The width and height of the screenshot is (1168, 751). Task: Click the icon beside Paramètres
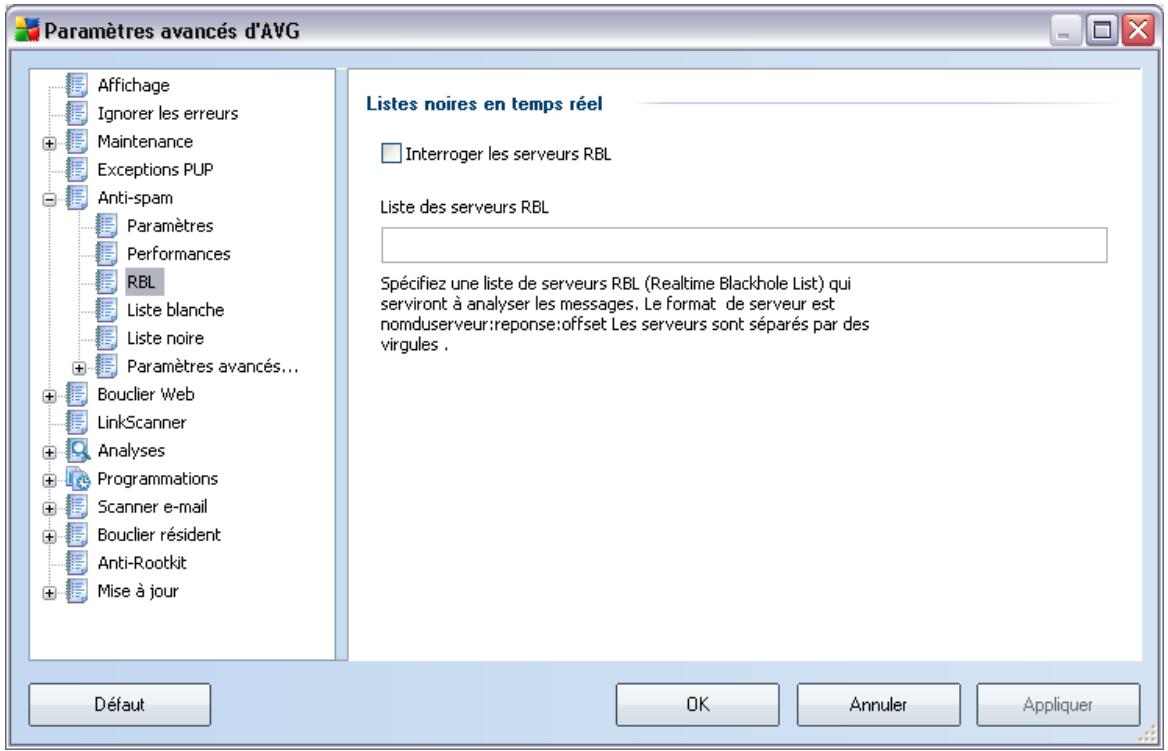coord(107,226)
